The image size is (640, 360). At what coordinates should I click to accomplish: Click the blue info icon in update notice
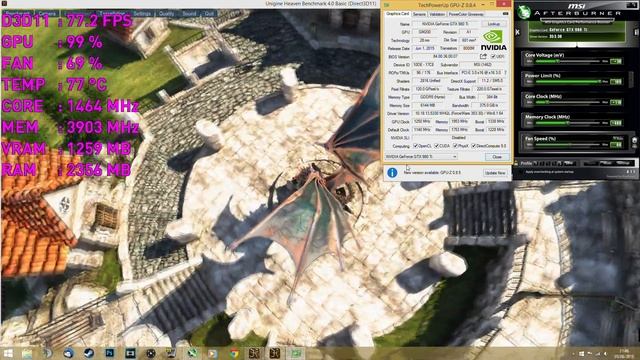(392, 173)
